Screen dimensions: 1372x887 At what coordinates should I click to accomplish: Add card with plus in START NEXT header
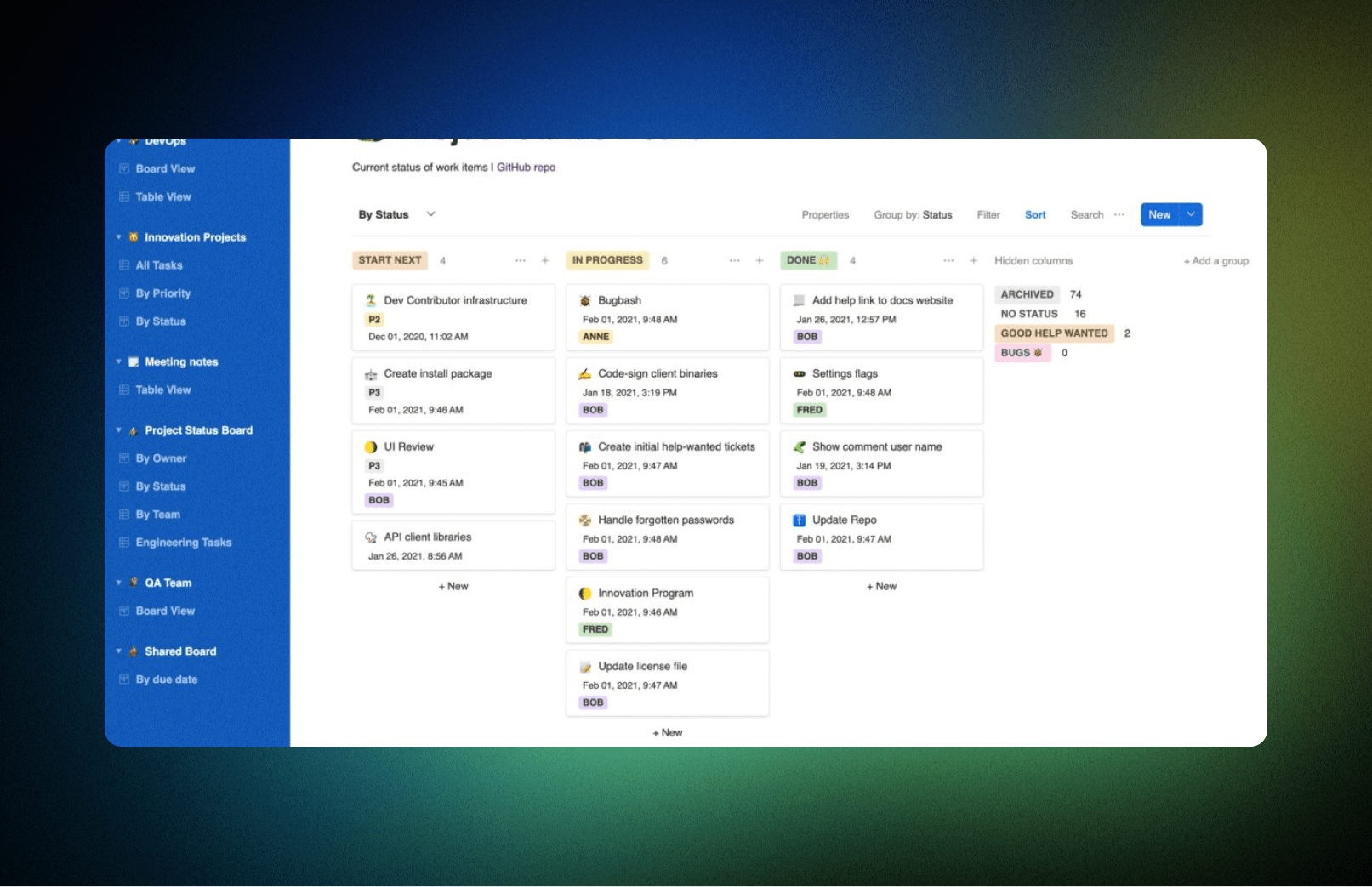[x=545, y=260]
